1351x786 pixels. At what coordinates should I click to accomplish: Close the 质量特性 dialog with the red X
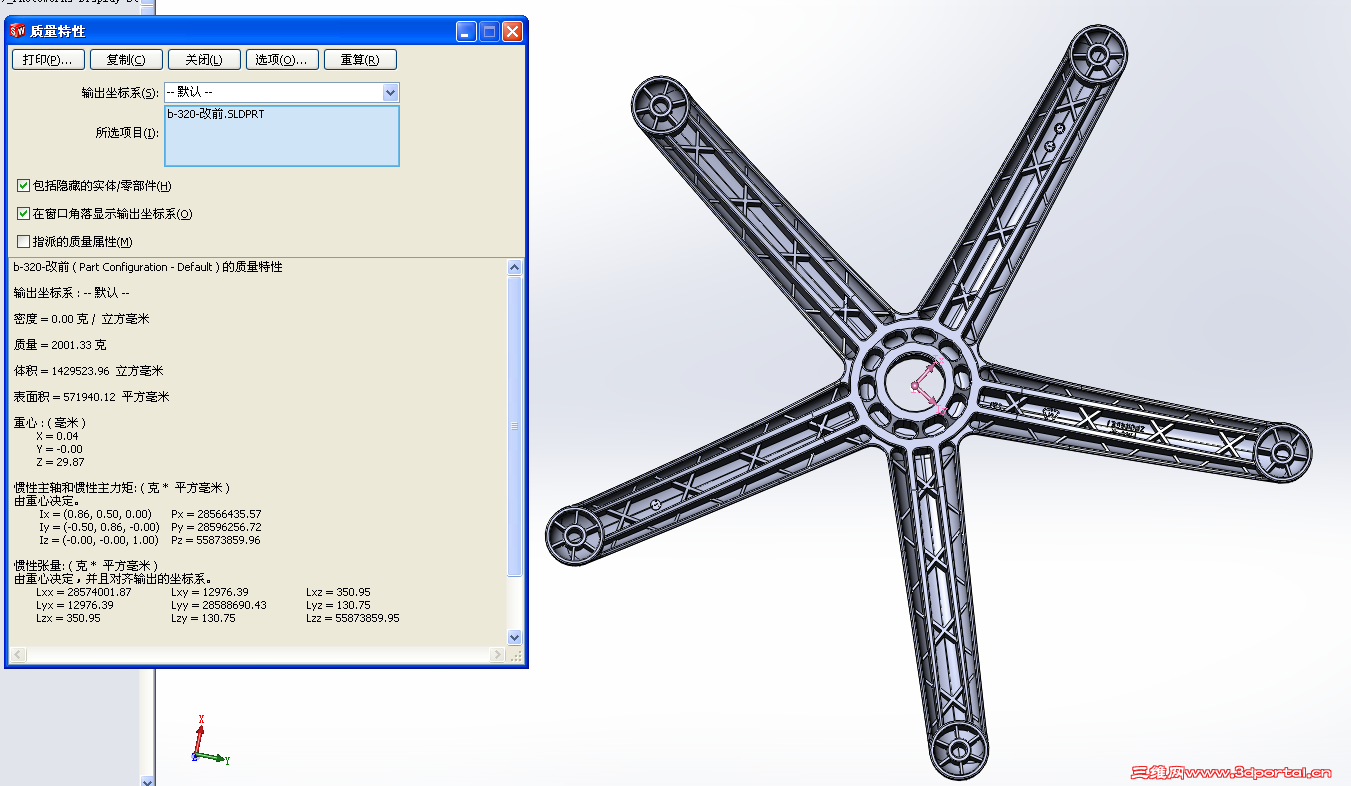click(512, 31)
